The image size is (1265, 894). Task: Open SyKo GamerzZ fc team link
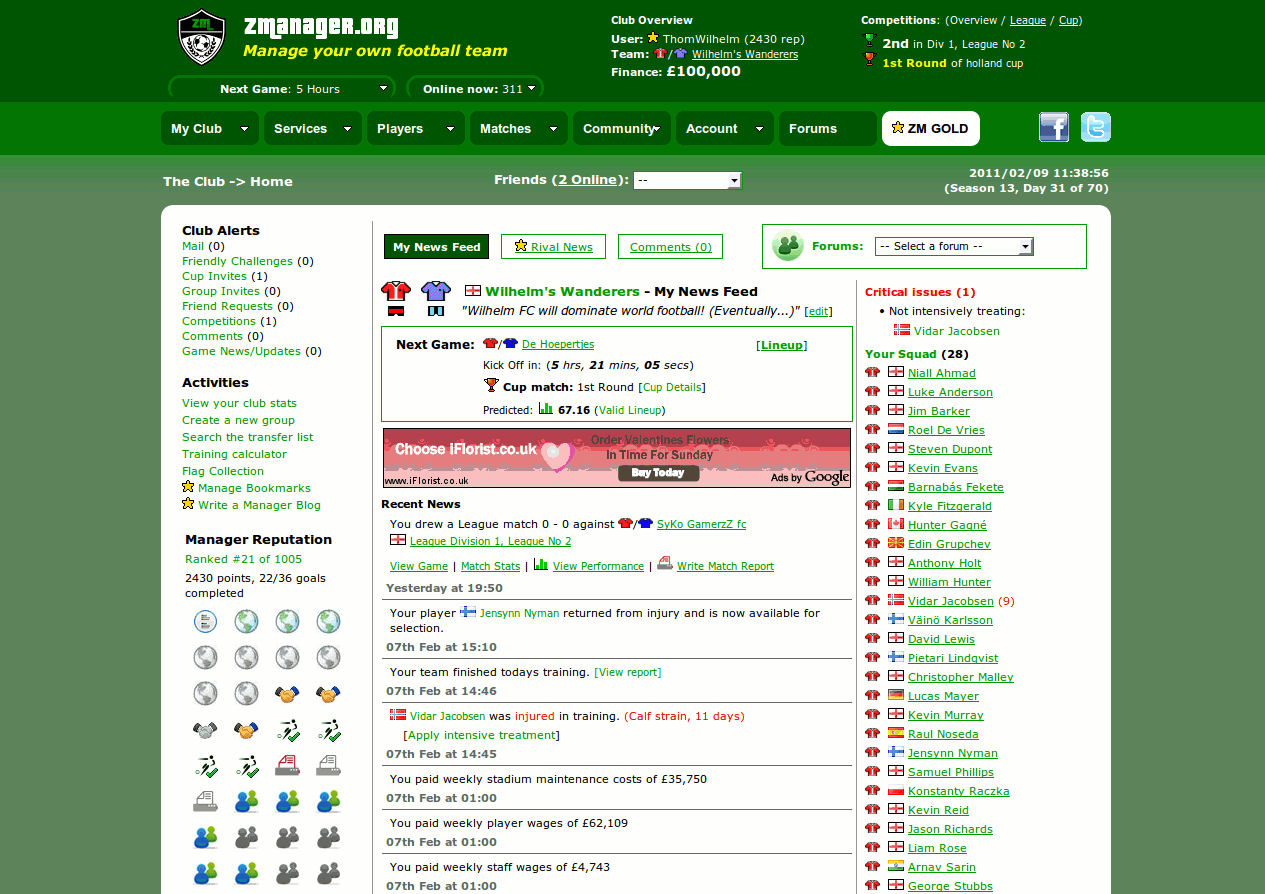701,524
